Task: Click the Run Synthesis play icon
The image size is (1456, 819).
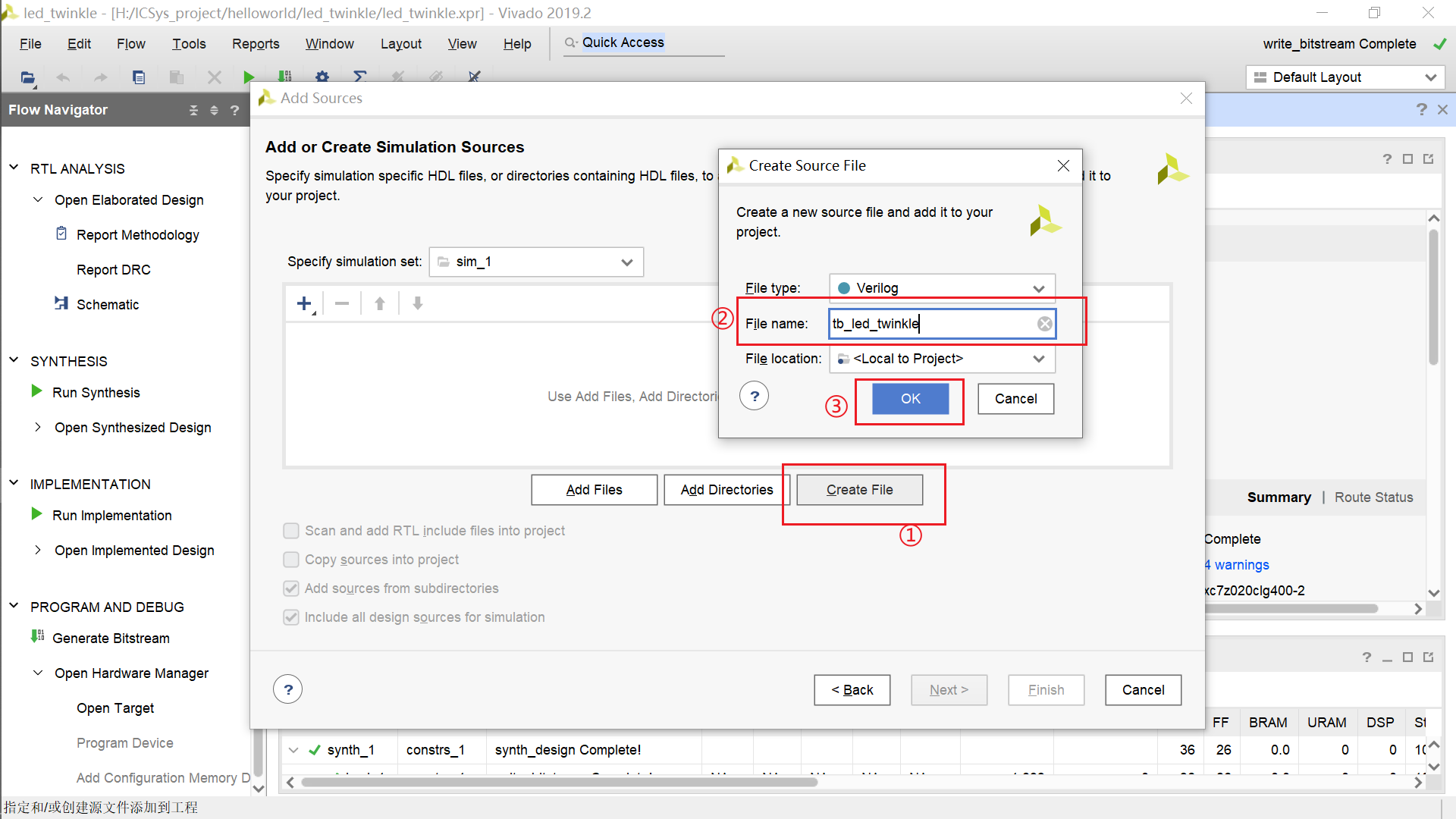Action: pyautogui.click(x=36, y=391)
